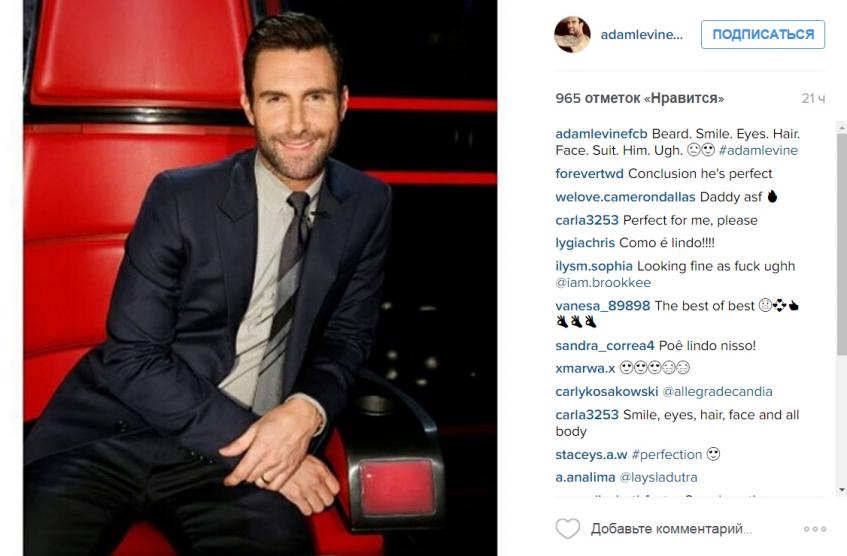Open forevertwd commenter profile
Screen dimensions: 847x556
589,173
